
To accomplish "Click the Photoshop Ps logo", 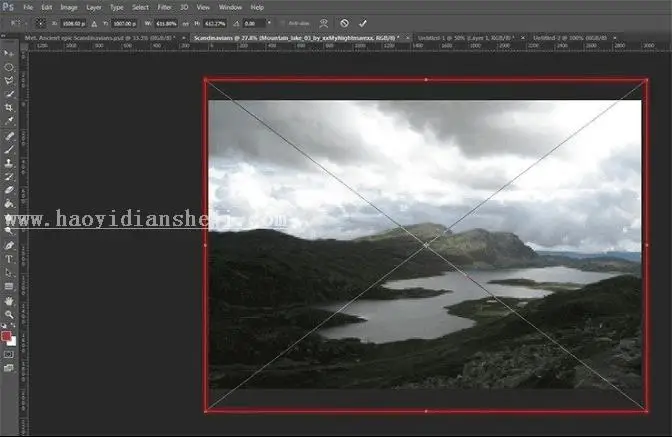I will 8,7.
